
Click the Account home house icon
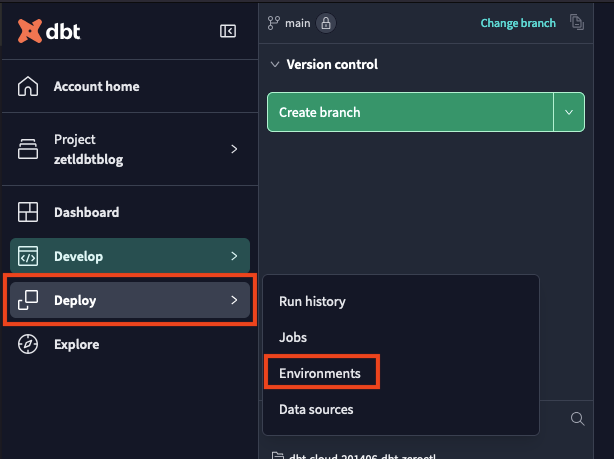point(28,86)
